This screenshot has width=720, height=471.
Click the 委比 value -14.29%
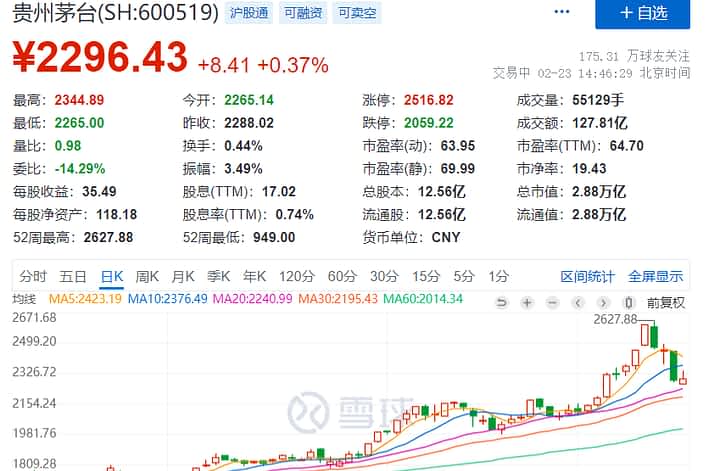pyautogui.click(x=80, y=168)
